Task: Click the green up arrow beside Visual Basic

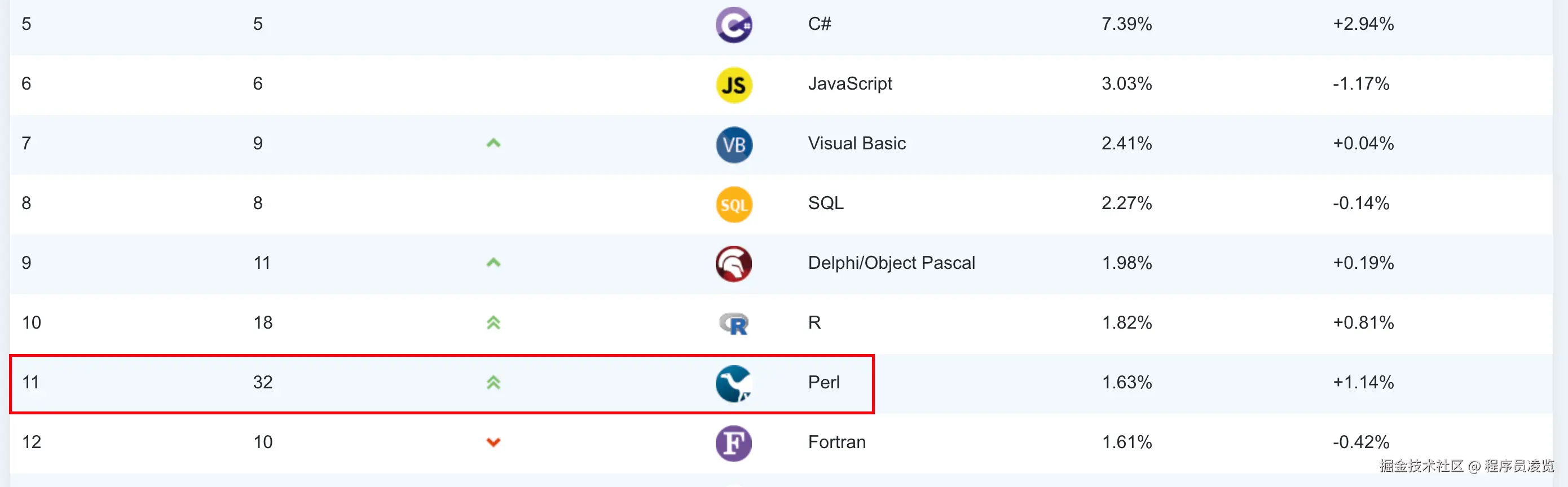Action: (493, 144)
